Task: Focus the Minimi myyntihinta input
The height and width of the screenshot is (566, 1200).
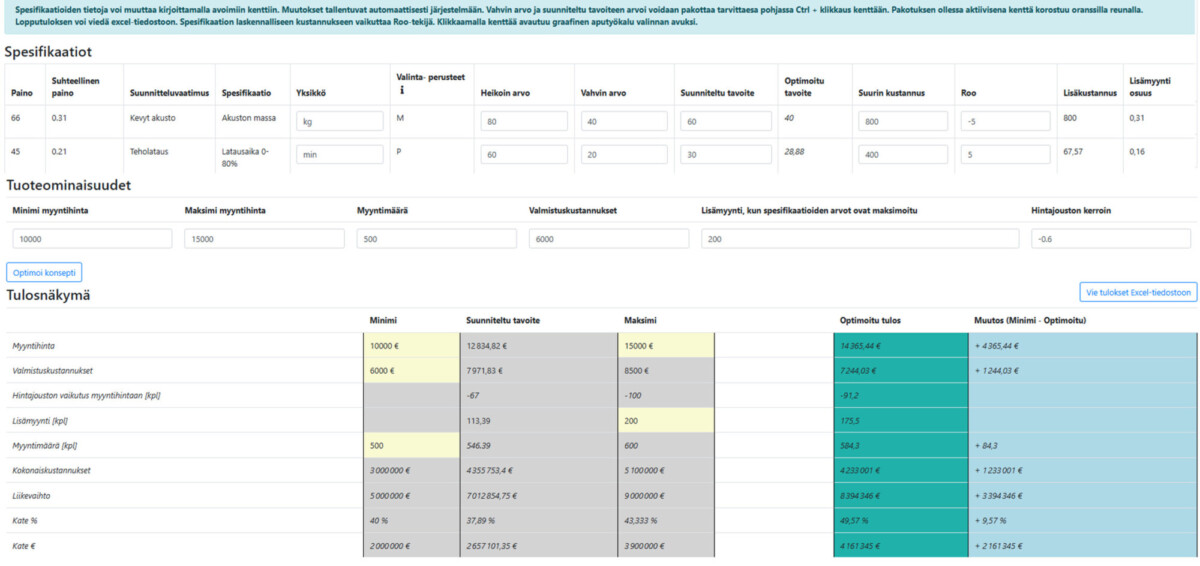Action: (x=92, y=239)
